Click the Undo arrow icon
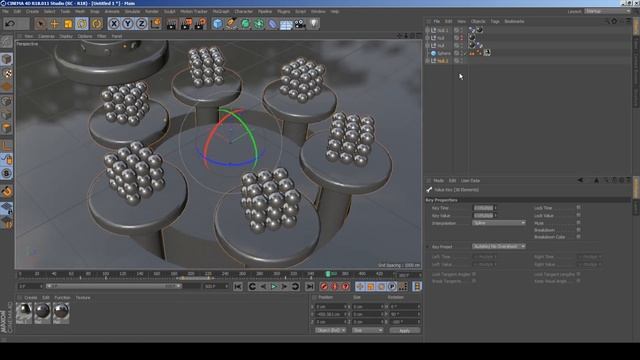 [11, 24]
